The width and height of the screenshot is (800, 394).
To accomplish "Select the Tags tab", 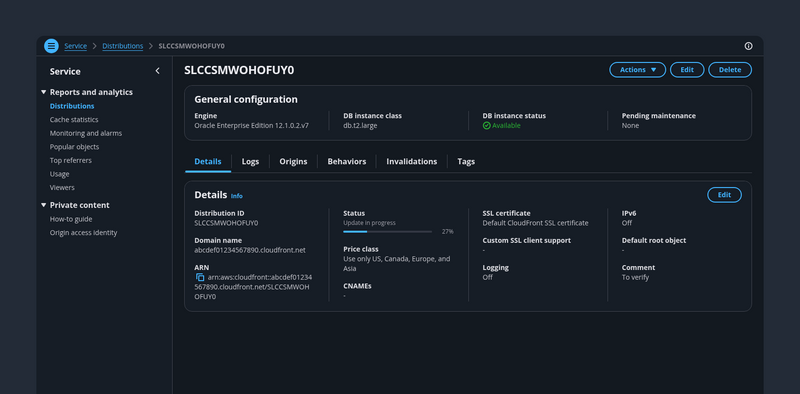I will pyautogui.click(x=466, y=161).
